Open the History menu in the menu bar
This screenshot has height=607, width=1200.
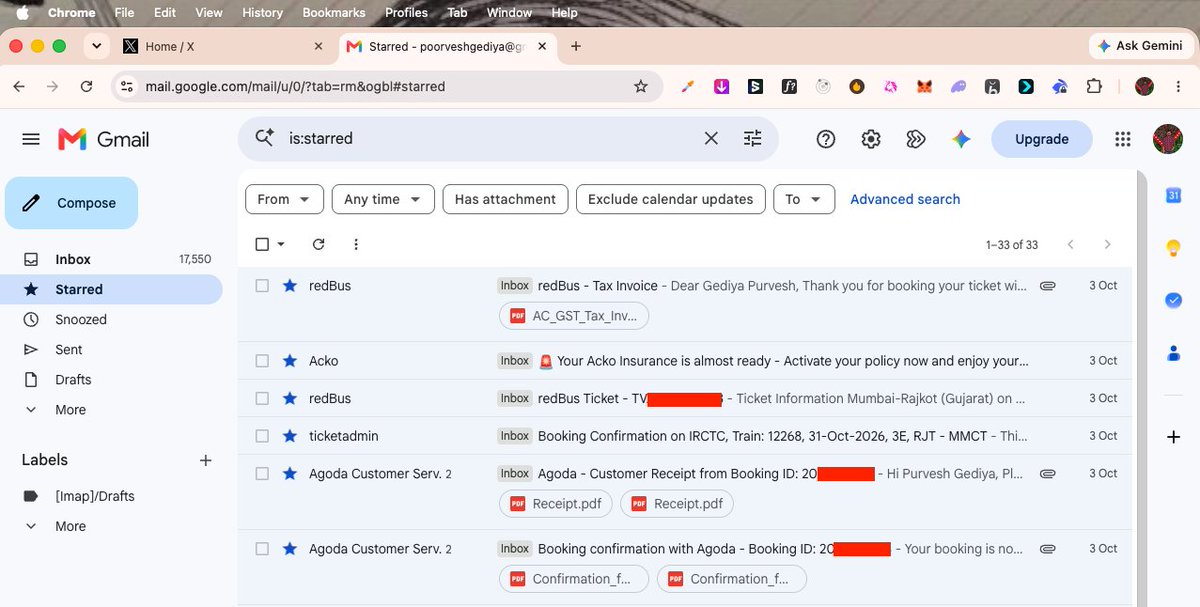[262, 13]
